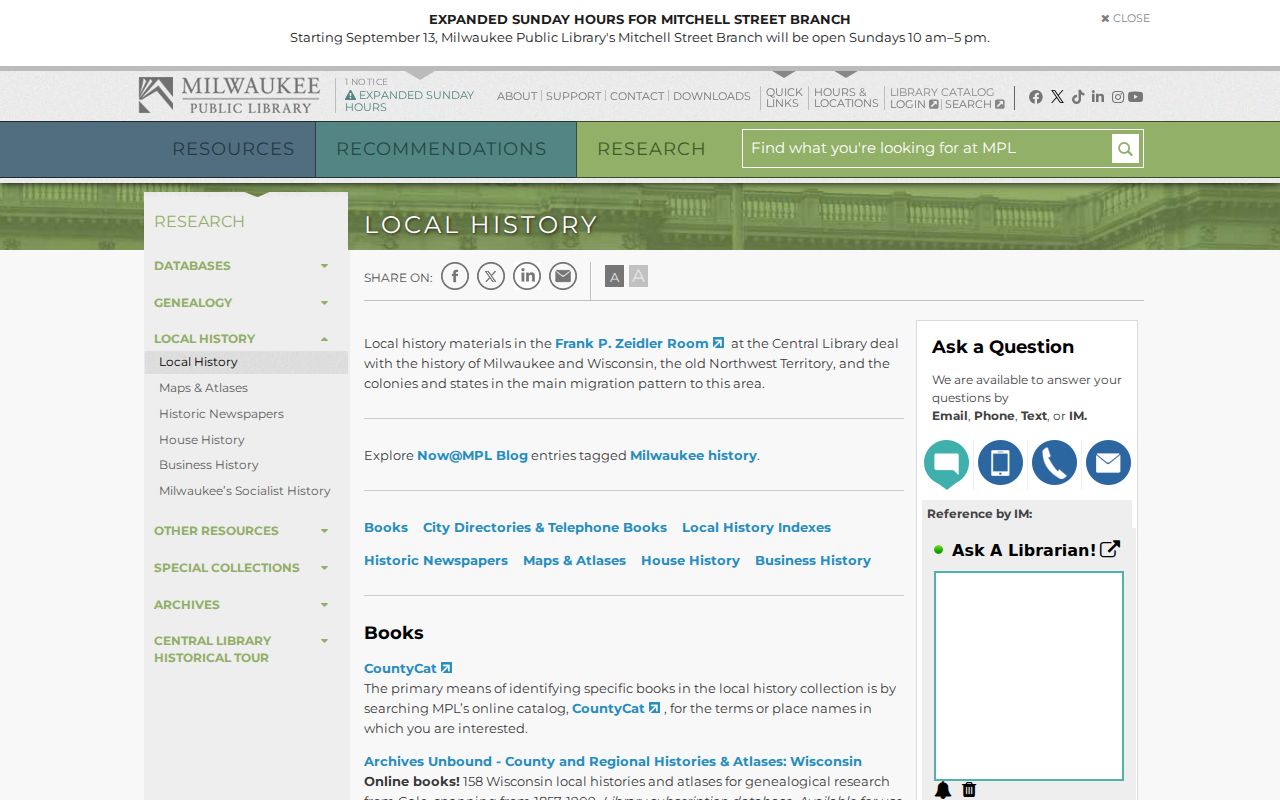Open the CountyCat heading link

pos(408,668)
